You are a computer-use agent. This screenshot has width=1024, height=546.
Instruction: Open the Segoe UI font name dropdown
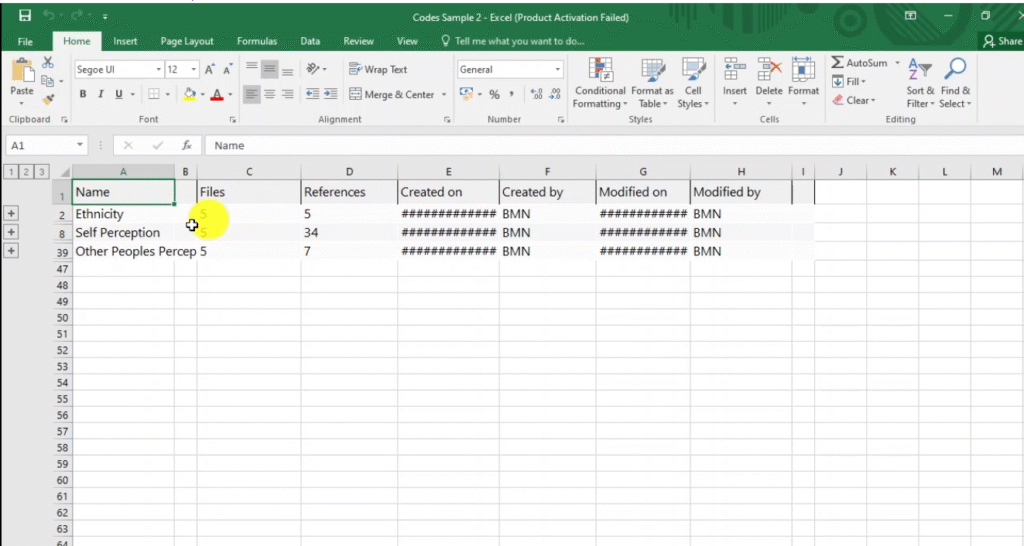pos(158,70)
